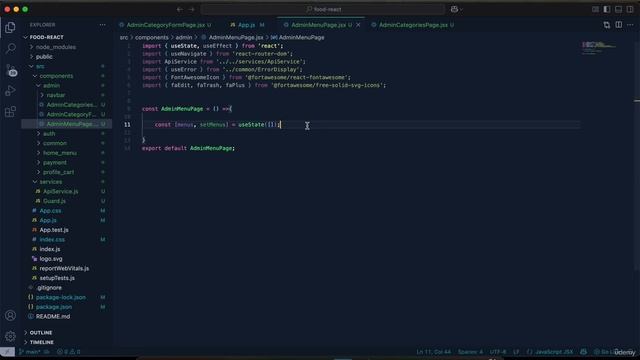Expand the navbar folder

coord(56,95)
